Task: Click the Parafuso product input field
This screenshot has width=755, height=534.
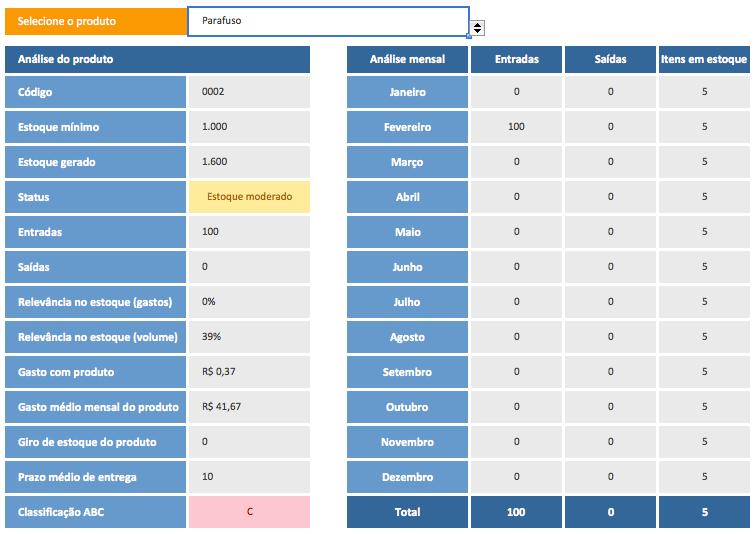Action: tap(328, 21)
